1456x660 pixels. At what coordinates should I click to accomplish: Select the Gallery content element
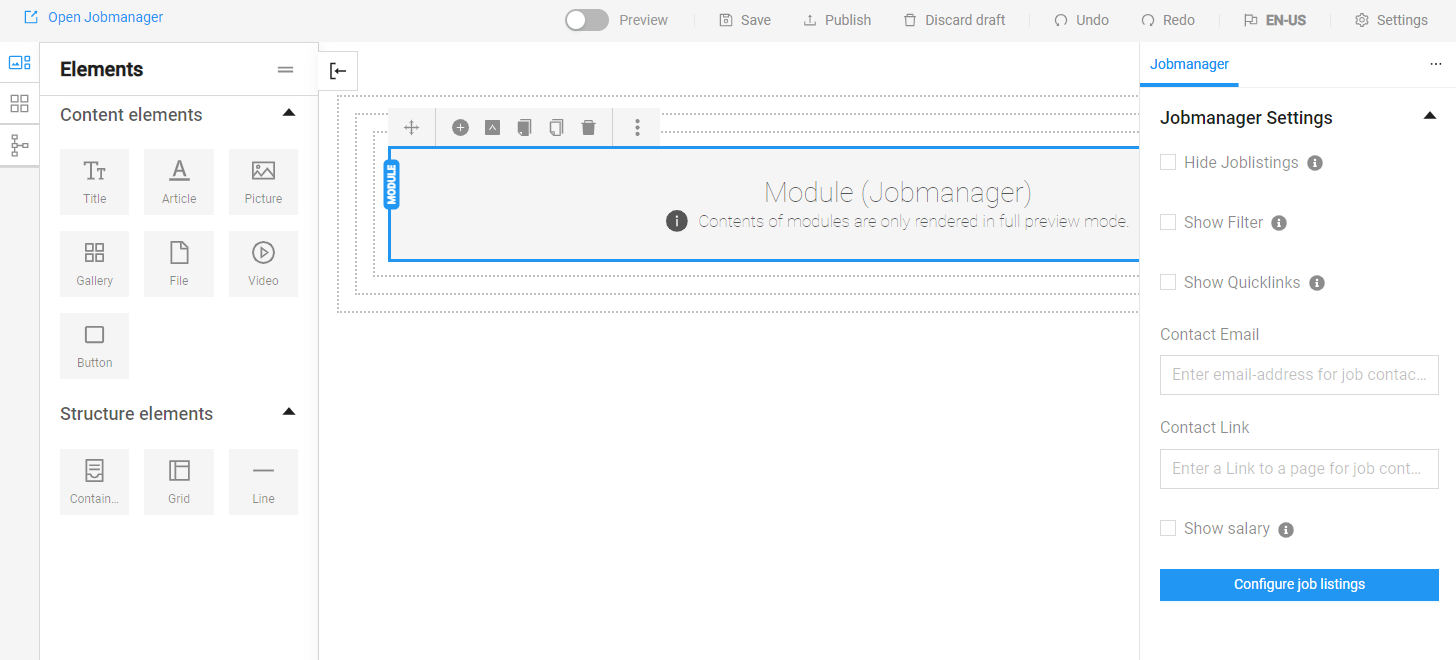(95, 264)
